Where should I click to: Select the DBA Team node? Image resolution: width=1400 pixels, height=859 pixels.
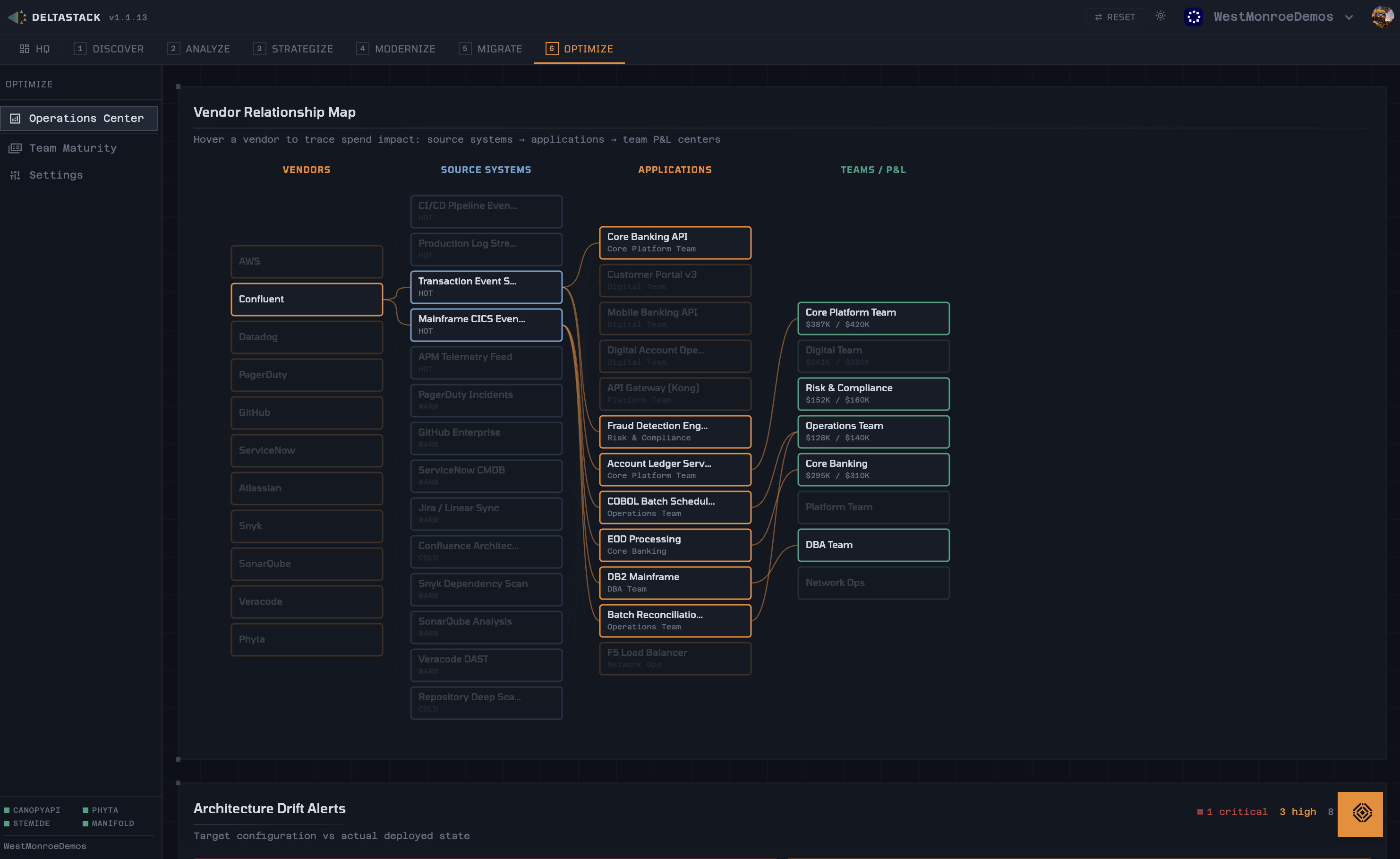point(873,545)
